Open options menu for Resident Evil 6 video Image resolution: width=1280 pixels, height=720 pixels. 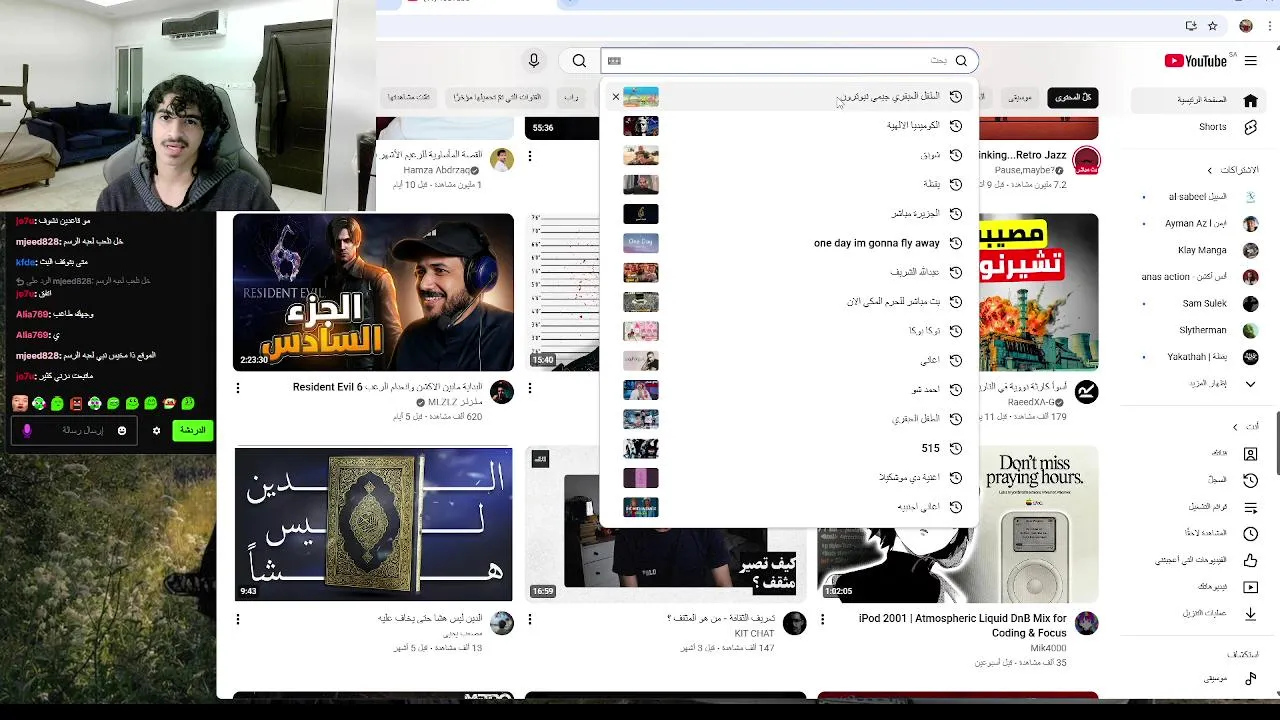[238, 388]
